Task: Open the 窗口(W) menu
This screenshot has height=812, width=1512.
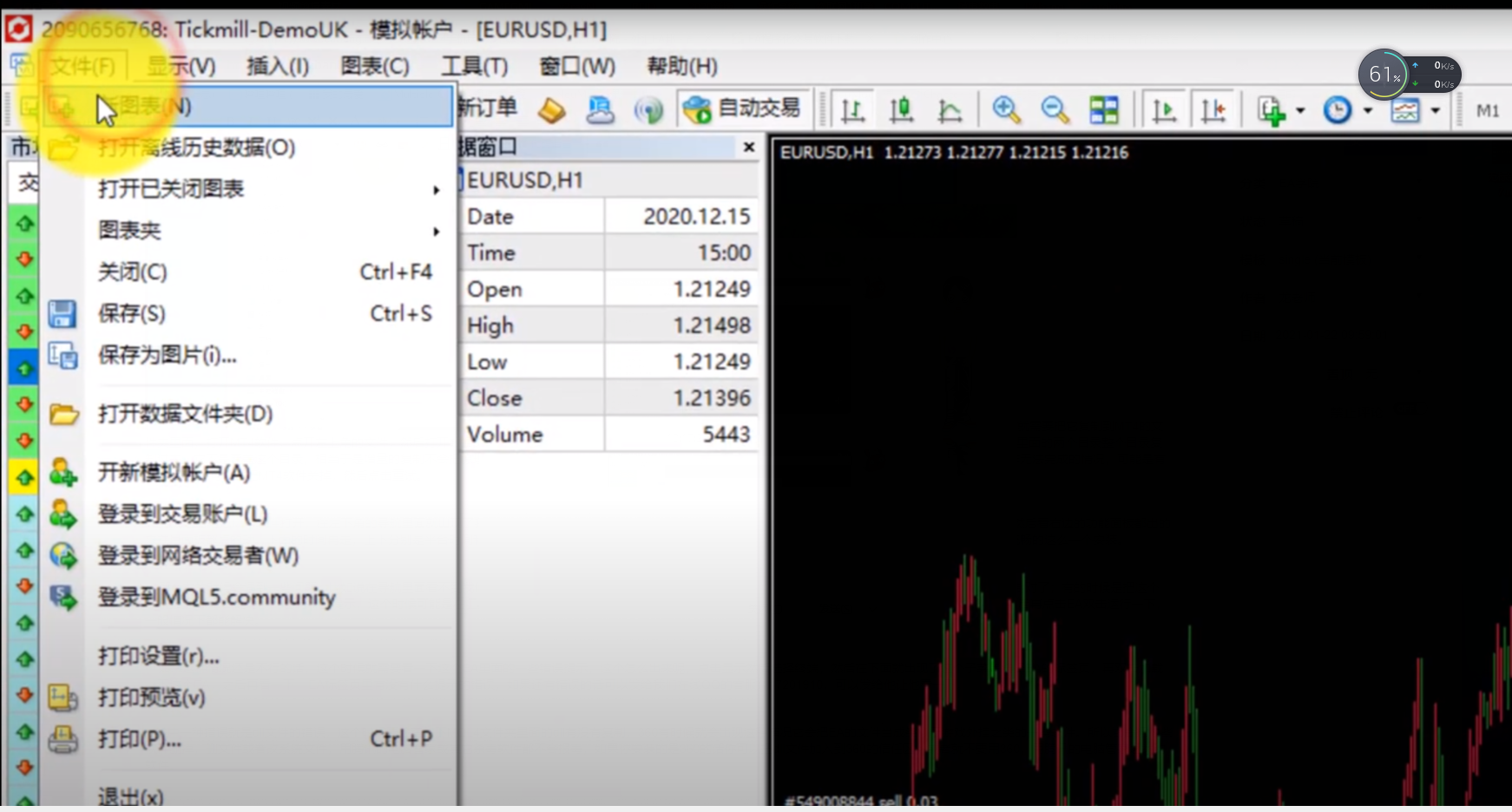Action: [x=577, y=66]
